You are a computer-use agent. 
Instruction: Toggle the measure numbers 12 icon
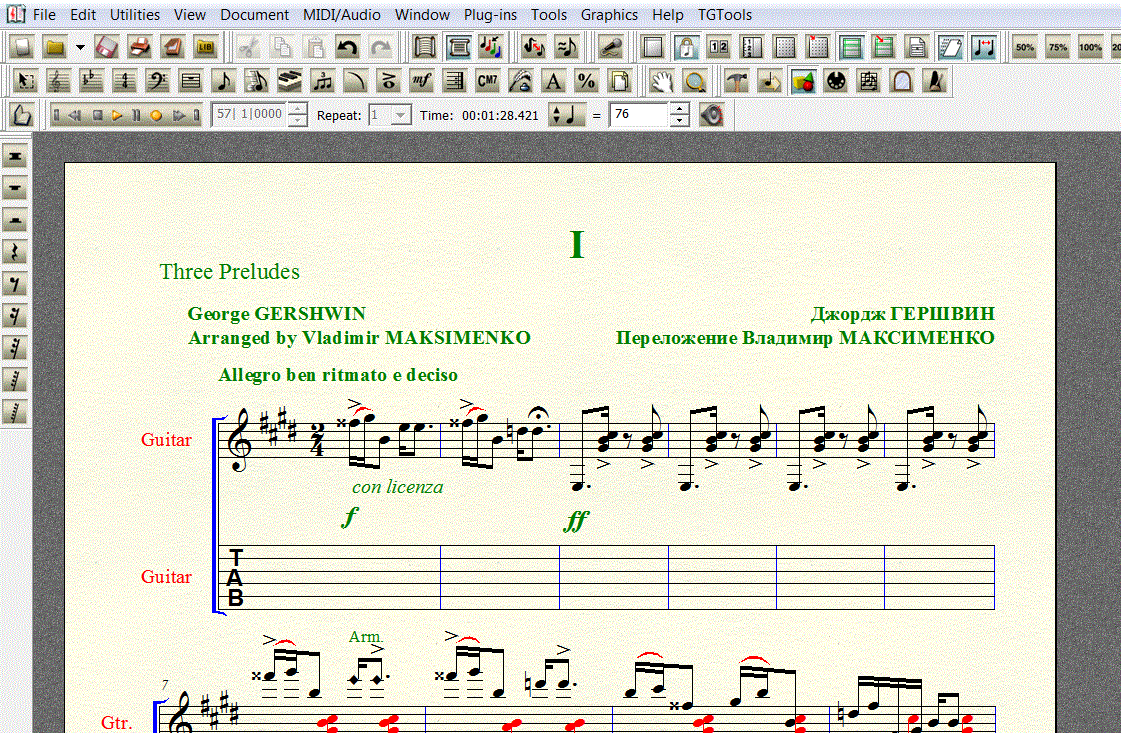tap(718, 47)
